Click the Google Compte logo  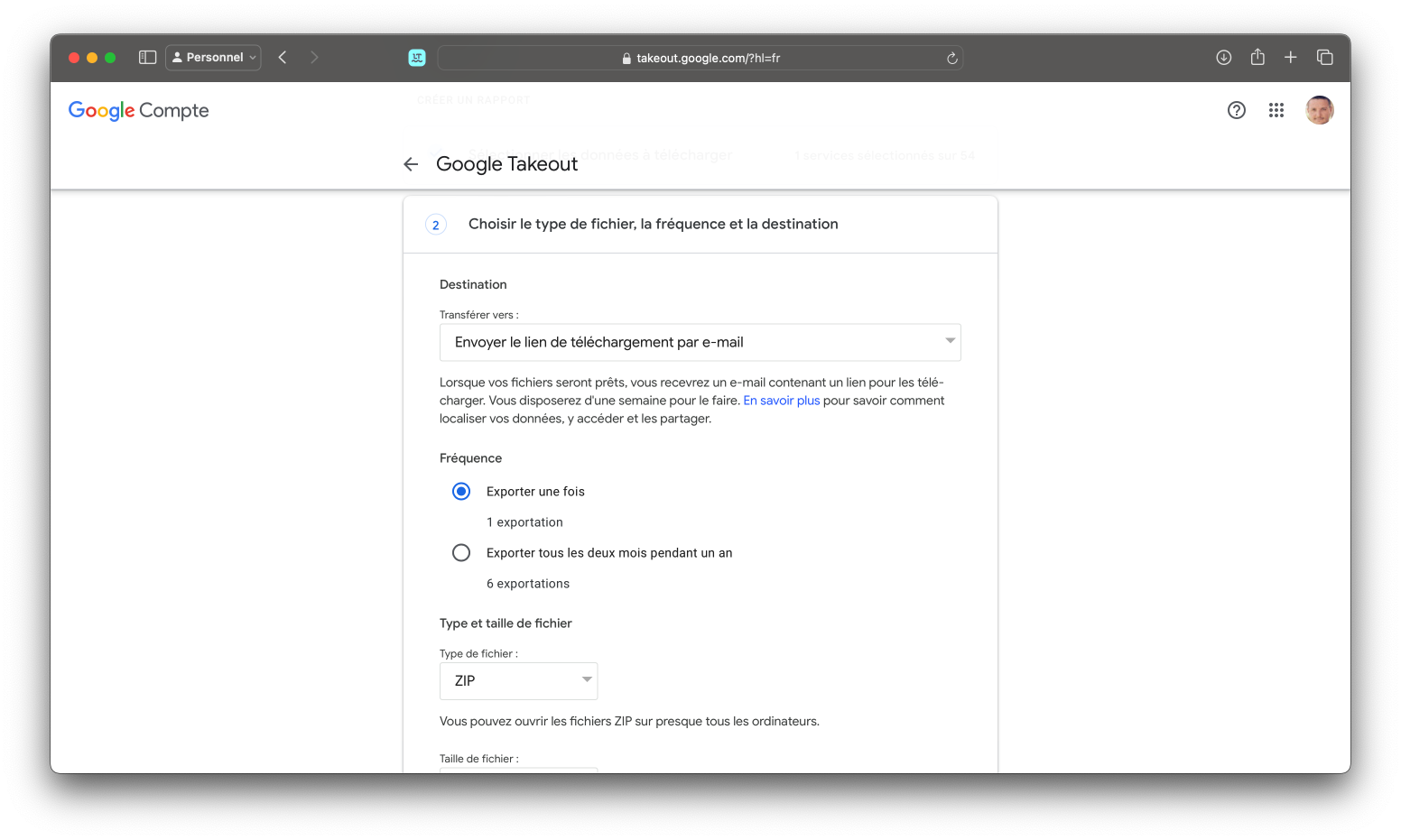(139, 111)
